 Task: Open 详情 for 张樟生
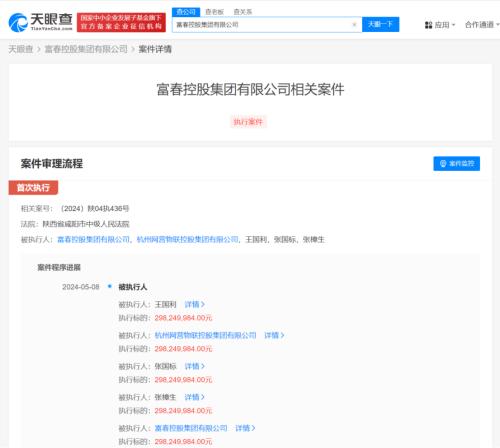[194, 397]
